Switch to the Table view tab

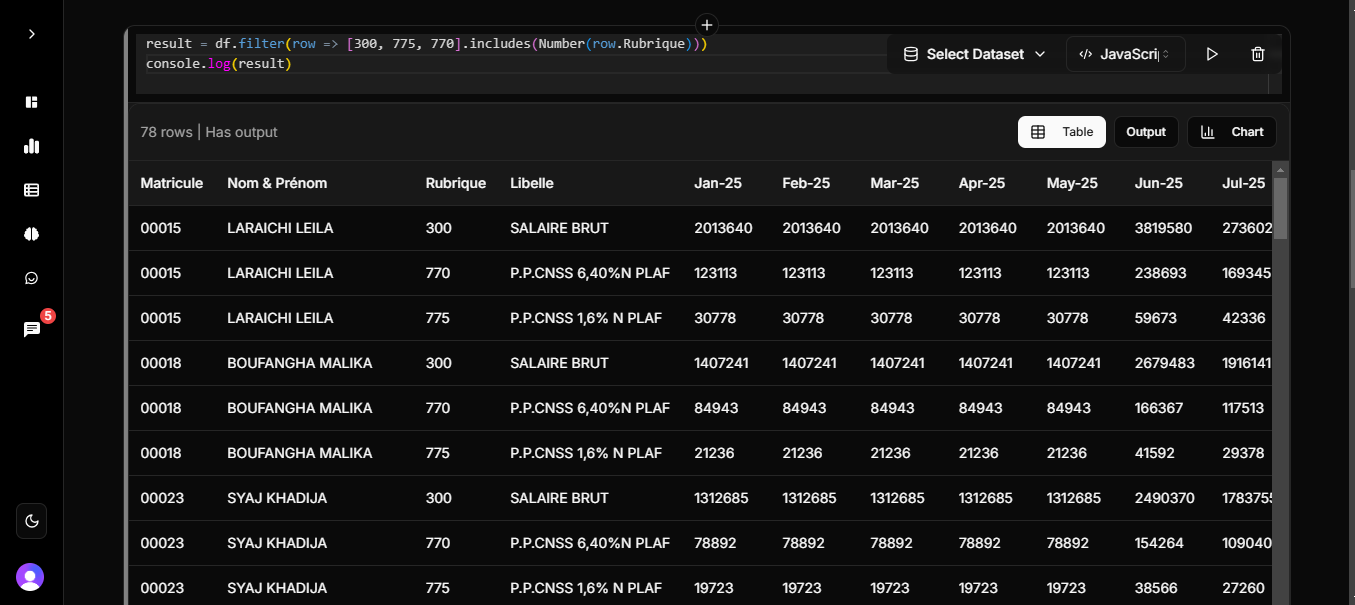(1062, 132)
